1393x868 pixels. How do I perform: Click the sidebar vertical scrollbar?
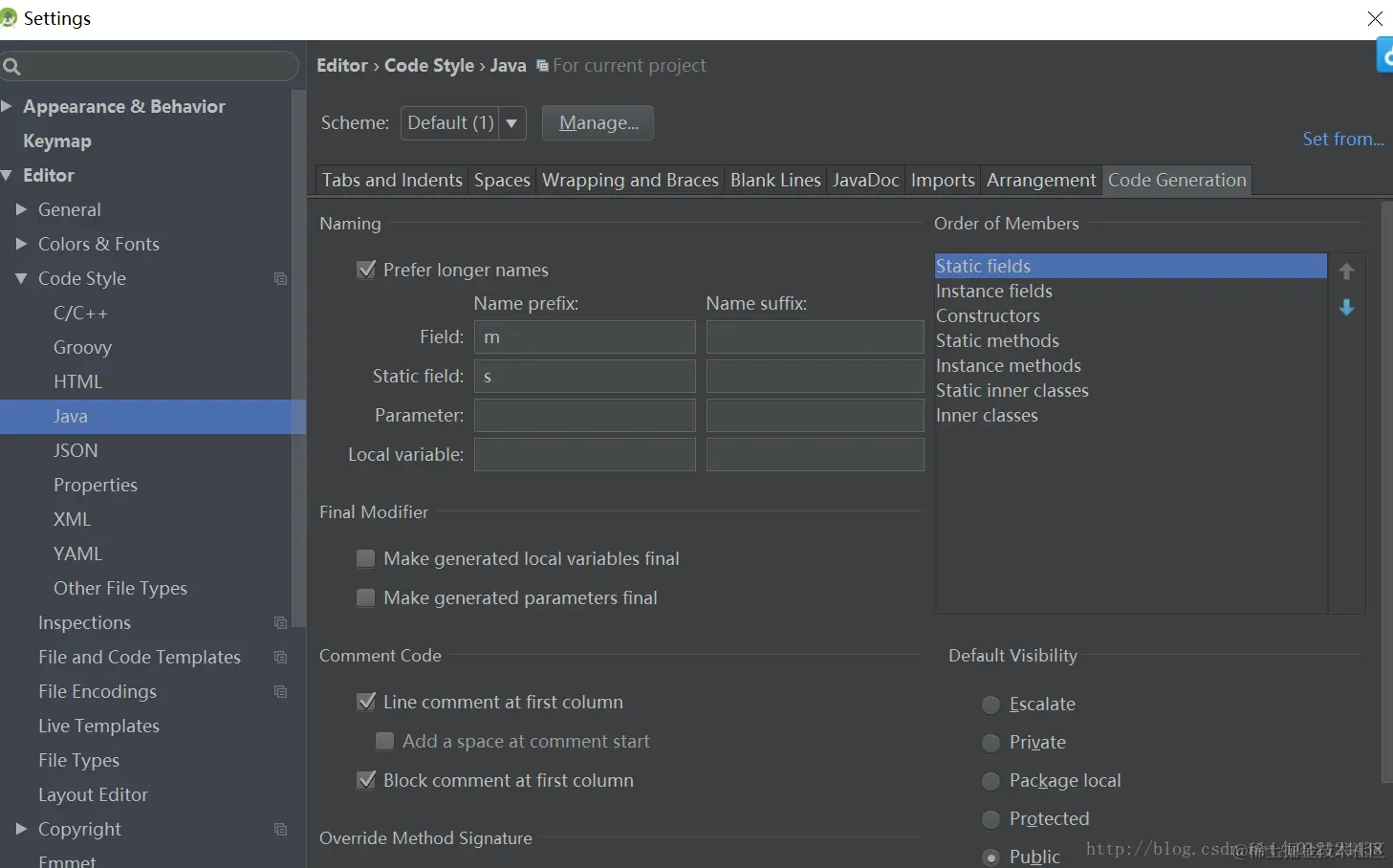pyautogui.click(x=299, y=358)
